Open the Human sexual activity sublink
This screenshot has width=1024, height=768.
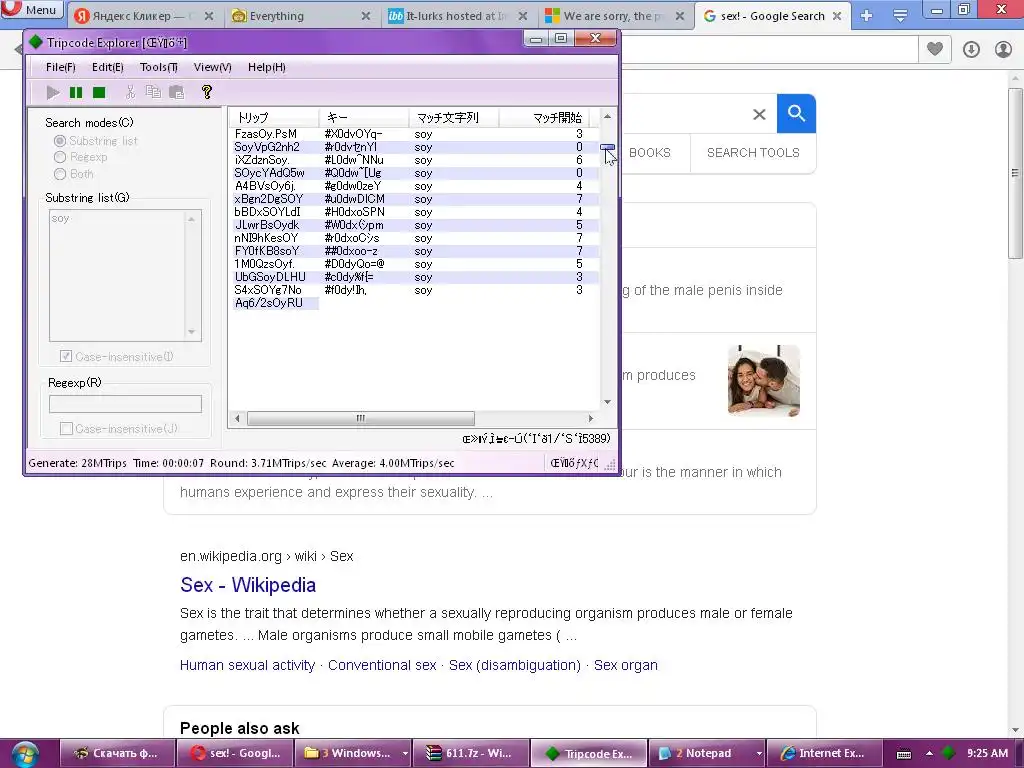[247, 665]
